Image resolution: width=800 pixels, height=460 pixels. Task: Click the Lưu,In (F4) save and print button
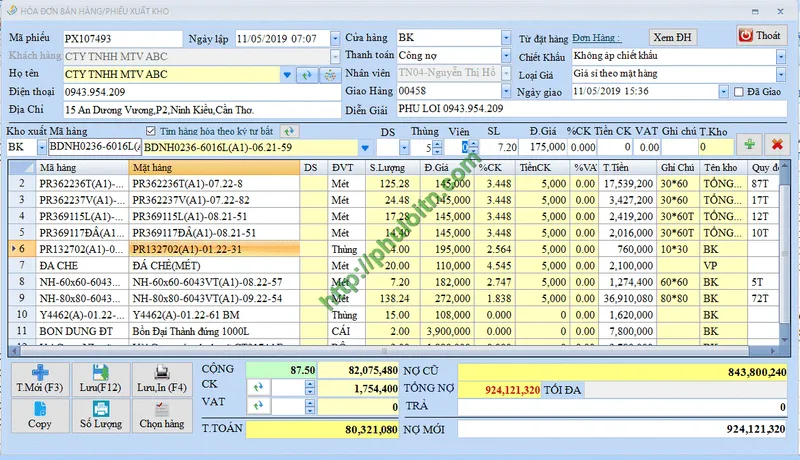[x=162, y=380]
